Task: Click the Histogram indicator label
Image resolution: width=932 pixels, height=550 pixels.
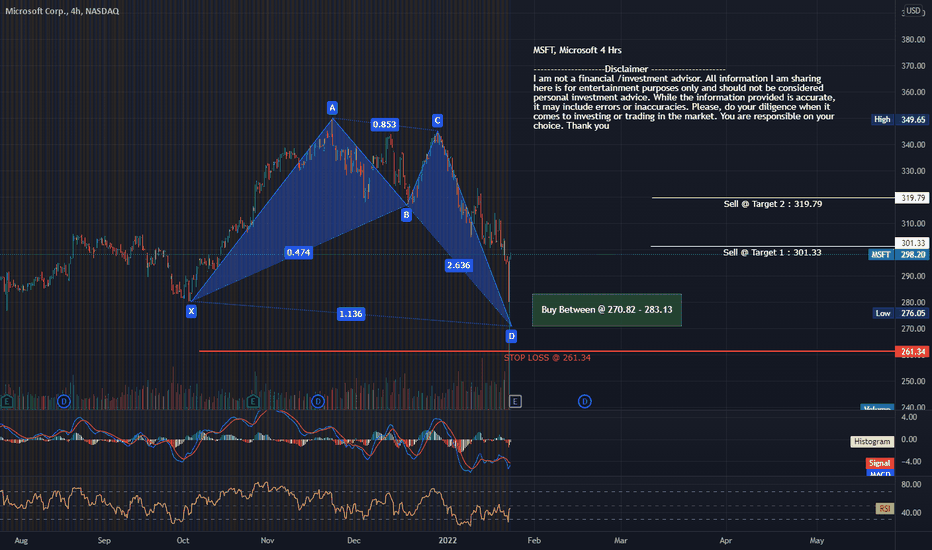Action: (x=872, y=442)
